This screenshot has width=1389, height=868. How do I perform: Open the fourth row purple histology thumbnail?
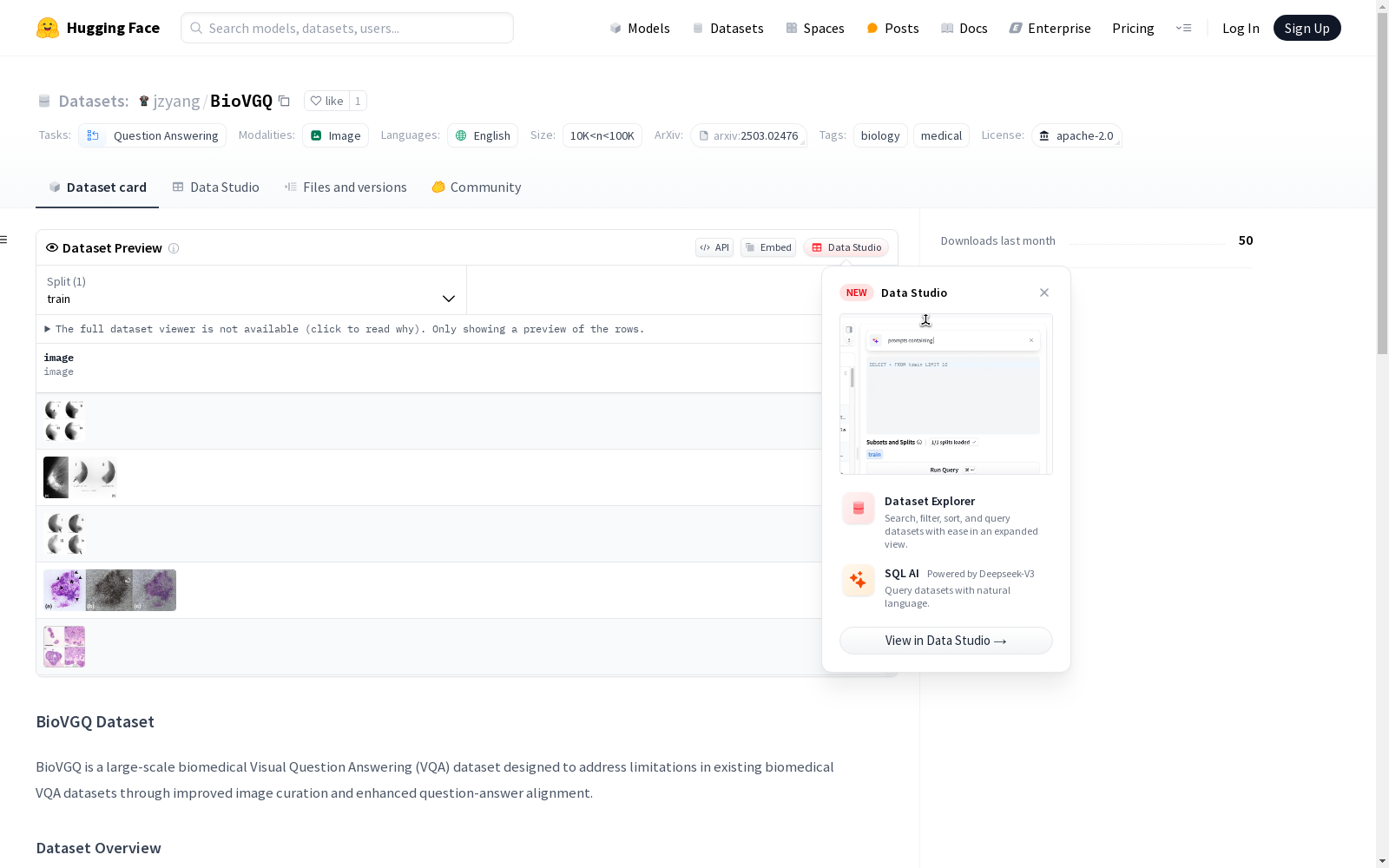(x=109, y=590)
